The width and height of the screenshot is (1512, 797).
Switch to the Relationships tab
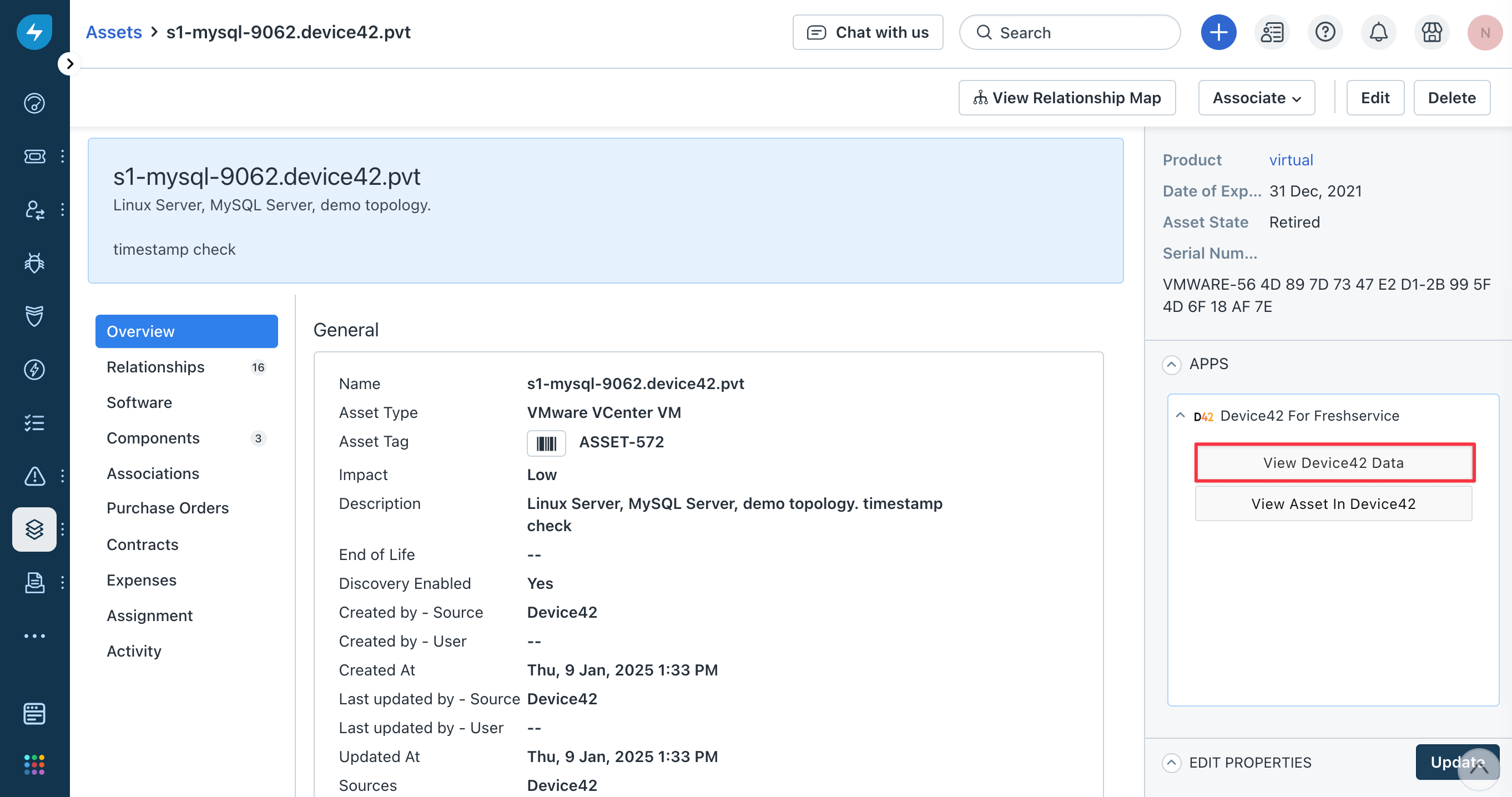pos(155,367)
